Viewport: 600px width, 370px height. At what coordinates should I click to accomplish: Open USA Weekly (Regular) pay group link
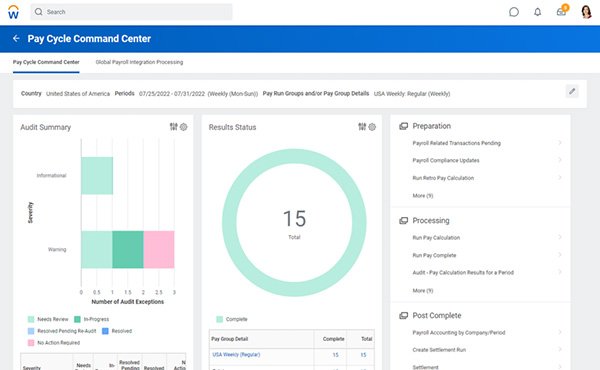tap(236, 355)
